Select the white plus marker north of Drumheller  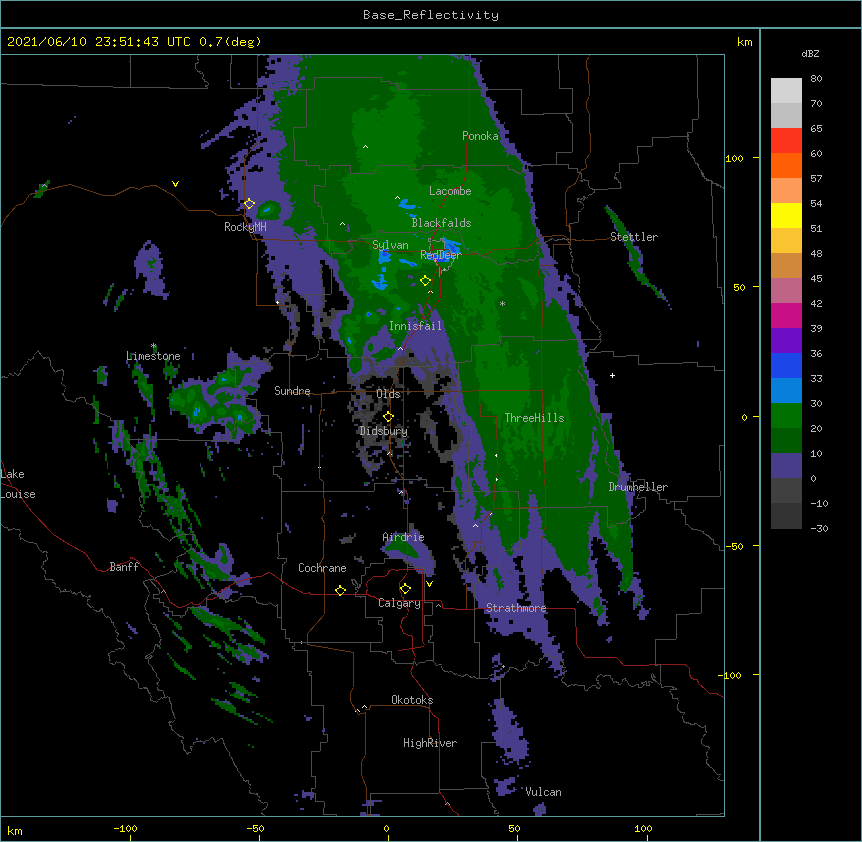click(612, 375)
